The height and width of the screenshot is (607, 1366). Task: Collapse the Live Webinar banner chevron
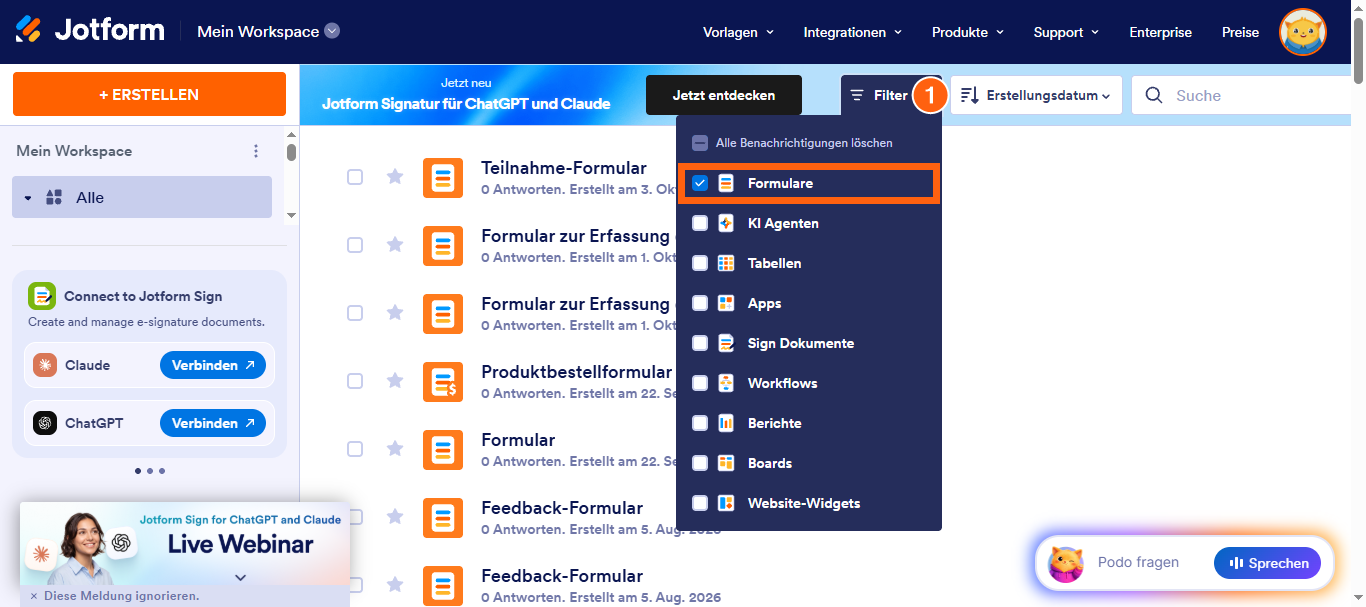coord(240,577)
